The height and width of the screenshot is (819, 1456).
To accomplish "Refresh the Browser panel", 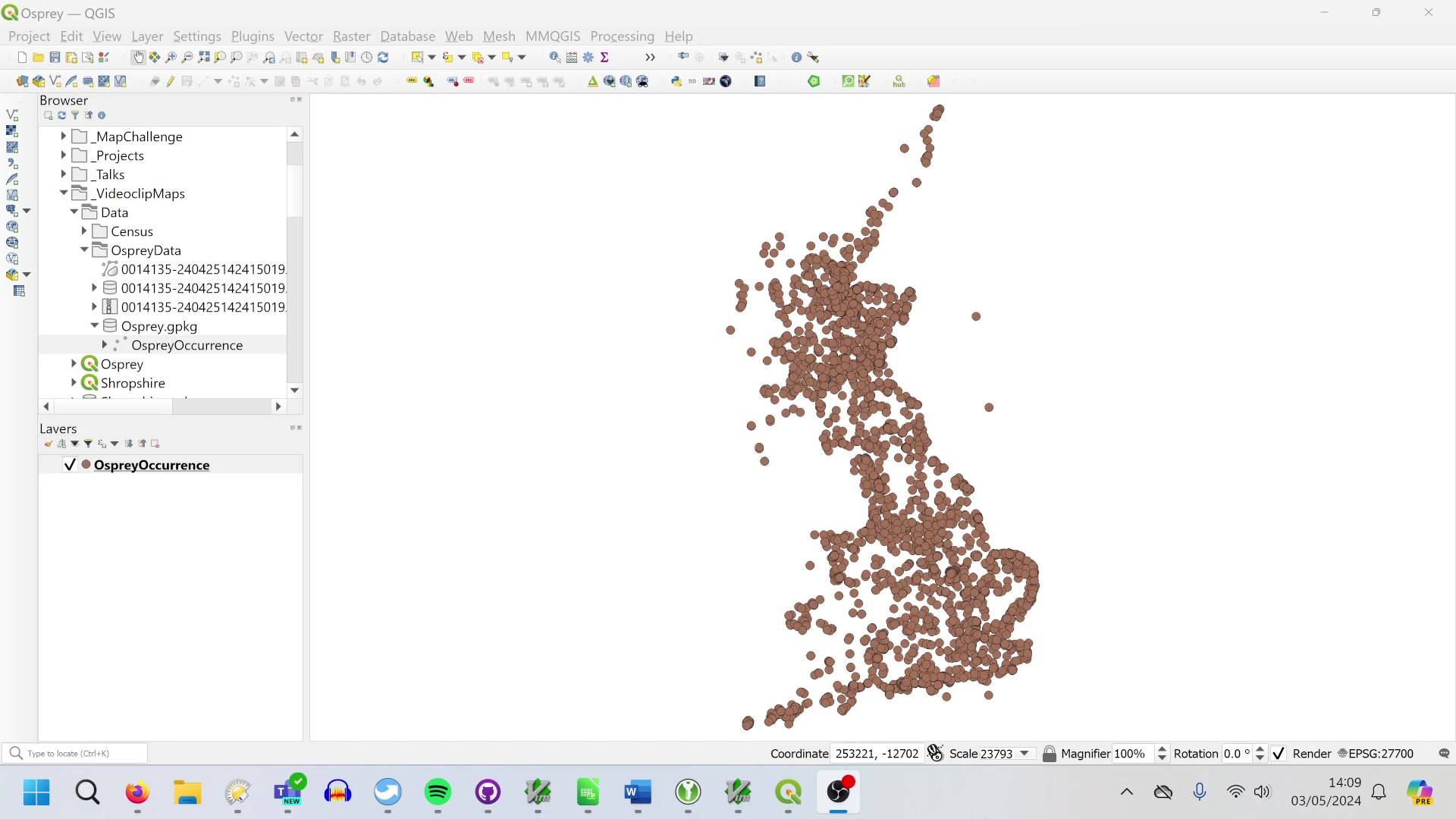I will 61,115.
